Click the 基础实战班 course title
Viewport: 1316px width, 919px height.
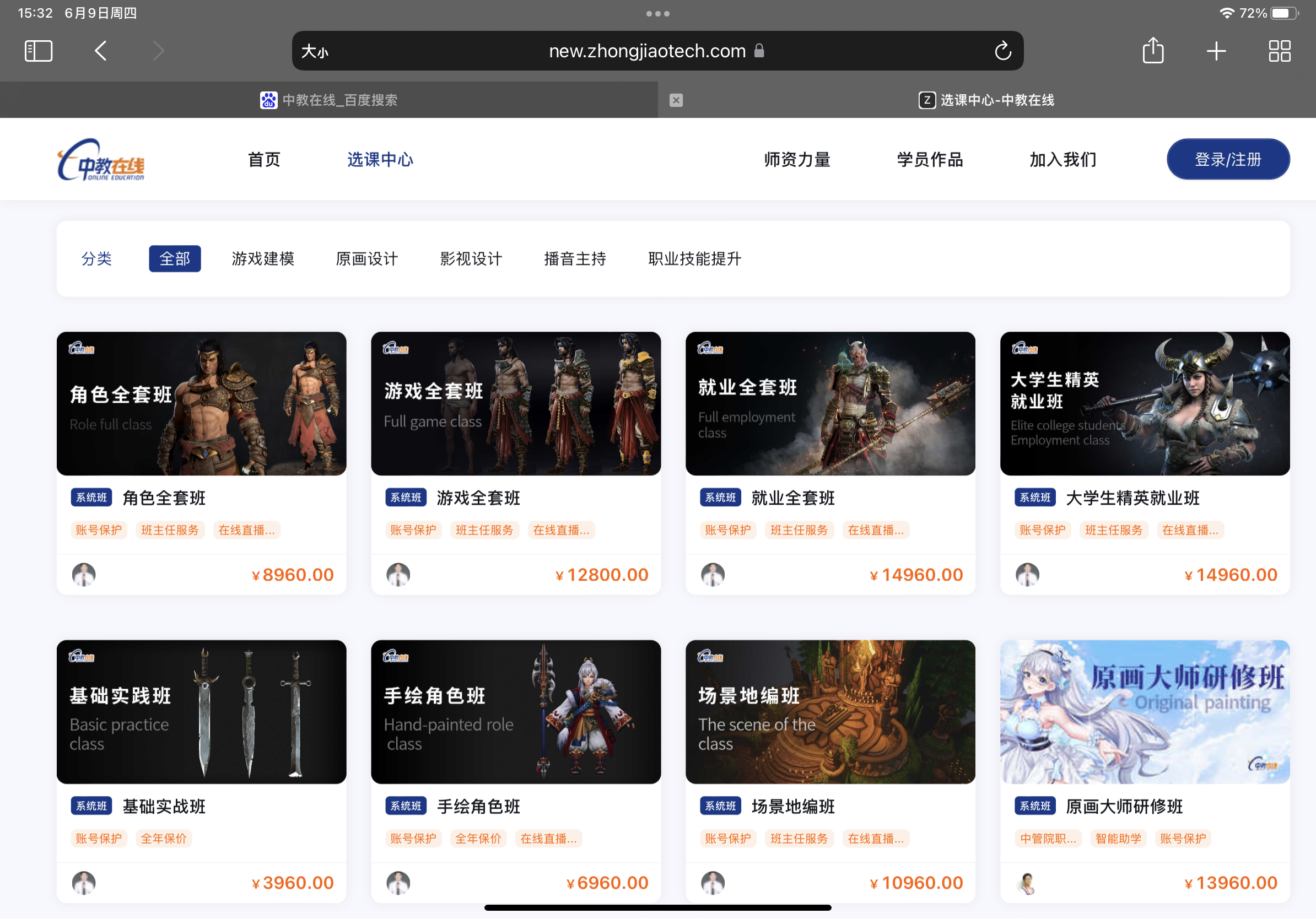click(x=164, y=806)
